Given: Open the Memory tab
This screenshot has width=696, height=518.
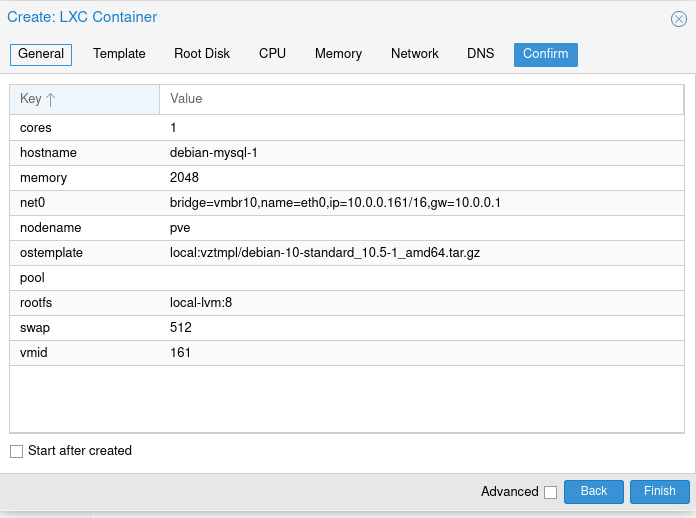Looking at the screenshot, I should (338, 54).
